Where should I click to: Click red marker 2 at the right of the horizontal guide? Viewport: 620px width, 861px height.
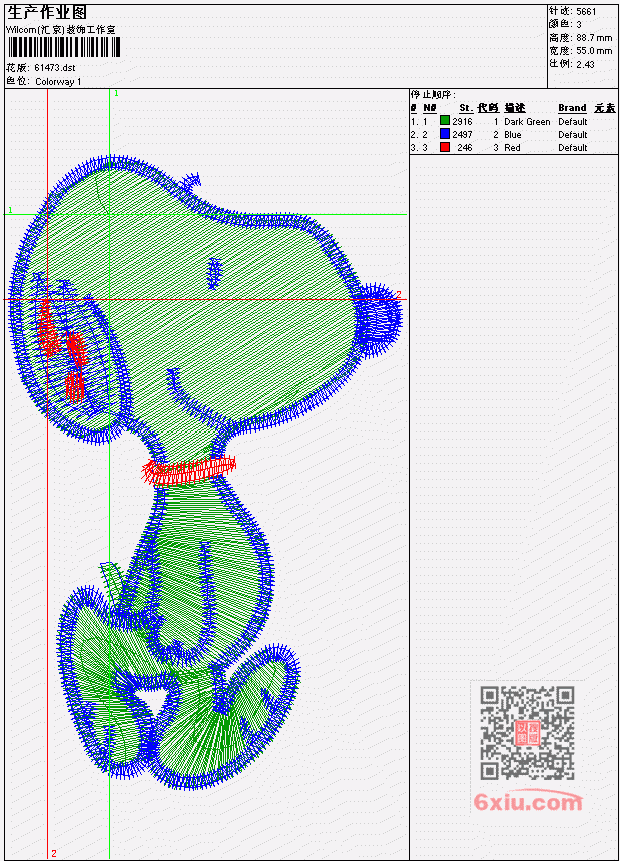399,294
